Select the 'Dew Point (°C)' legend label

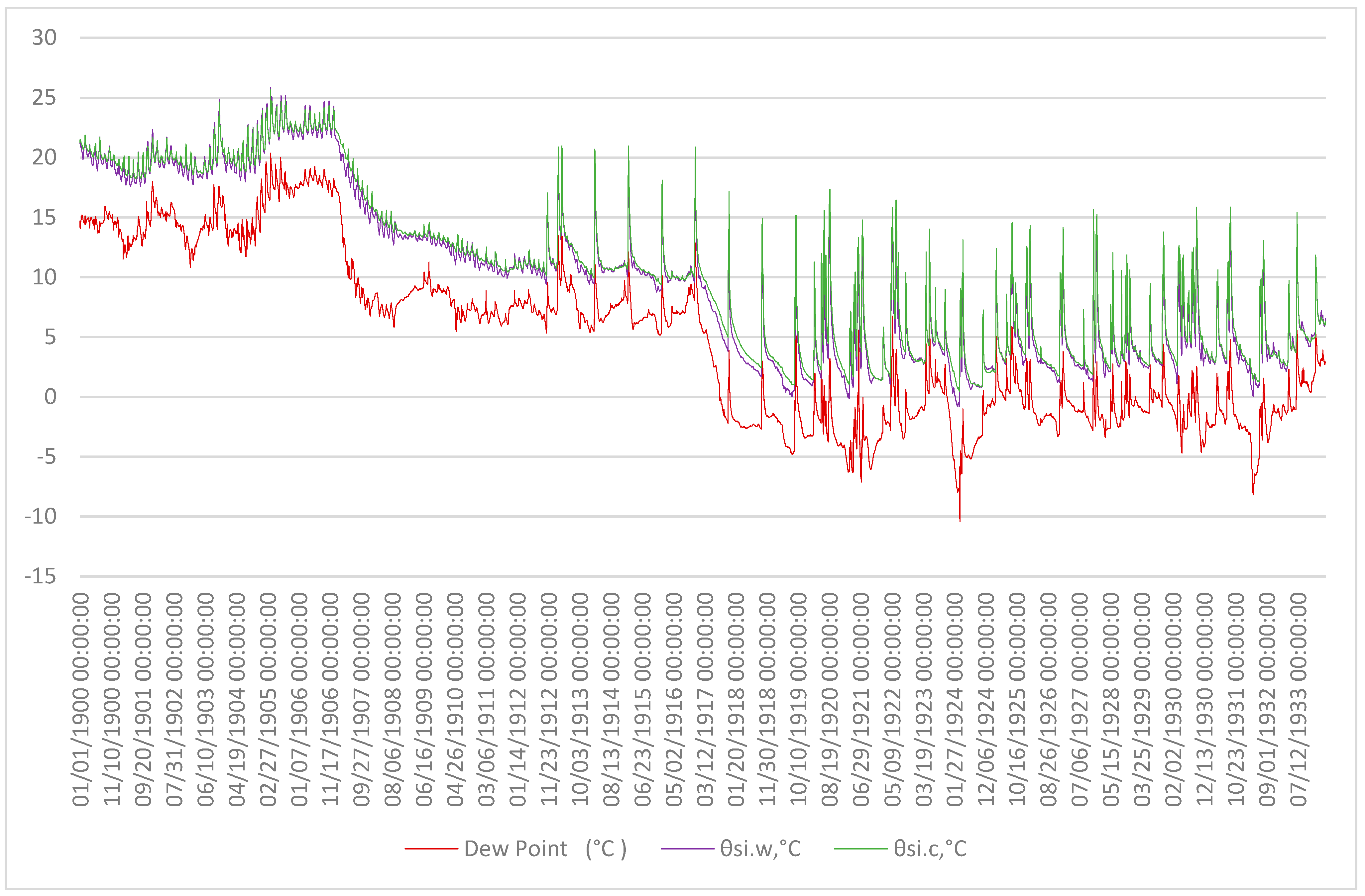545,848
